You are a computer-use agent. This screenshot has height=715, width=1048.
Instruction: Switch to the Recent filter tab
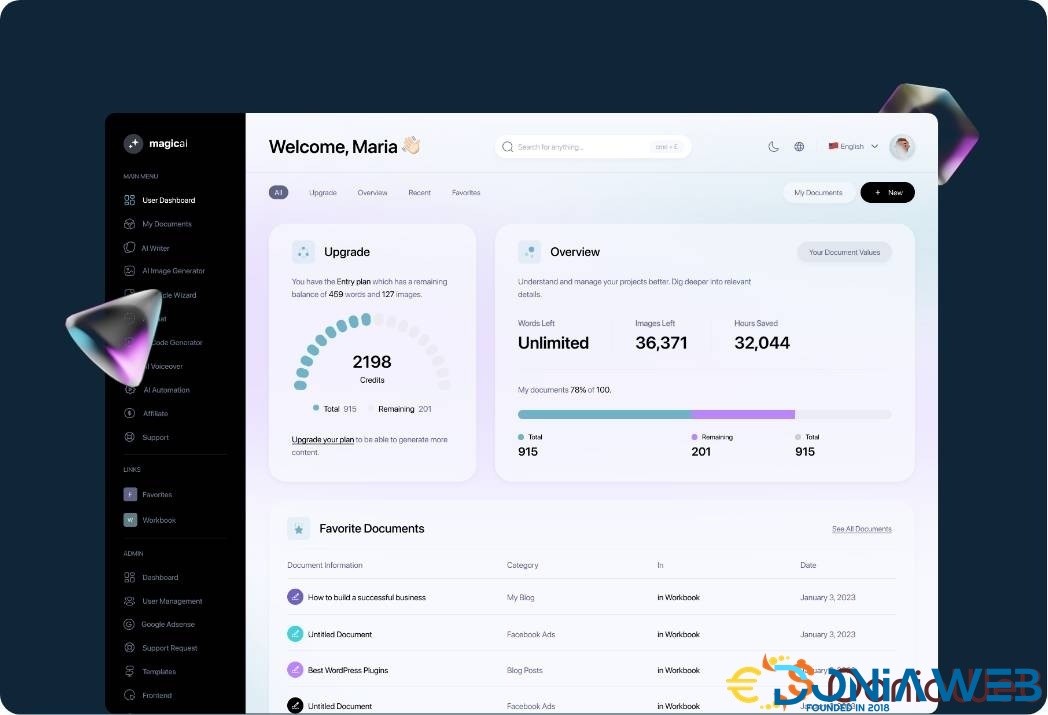(x=419, y=192)
